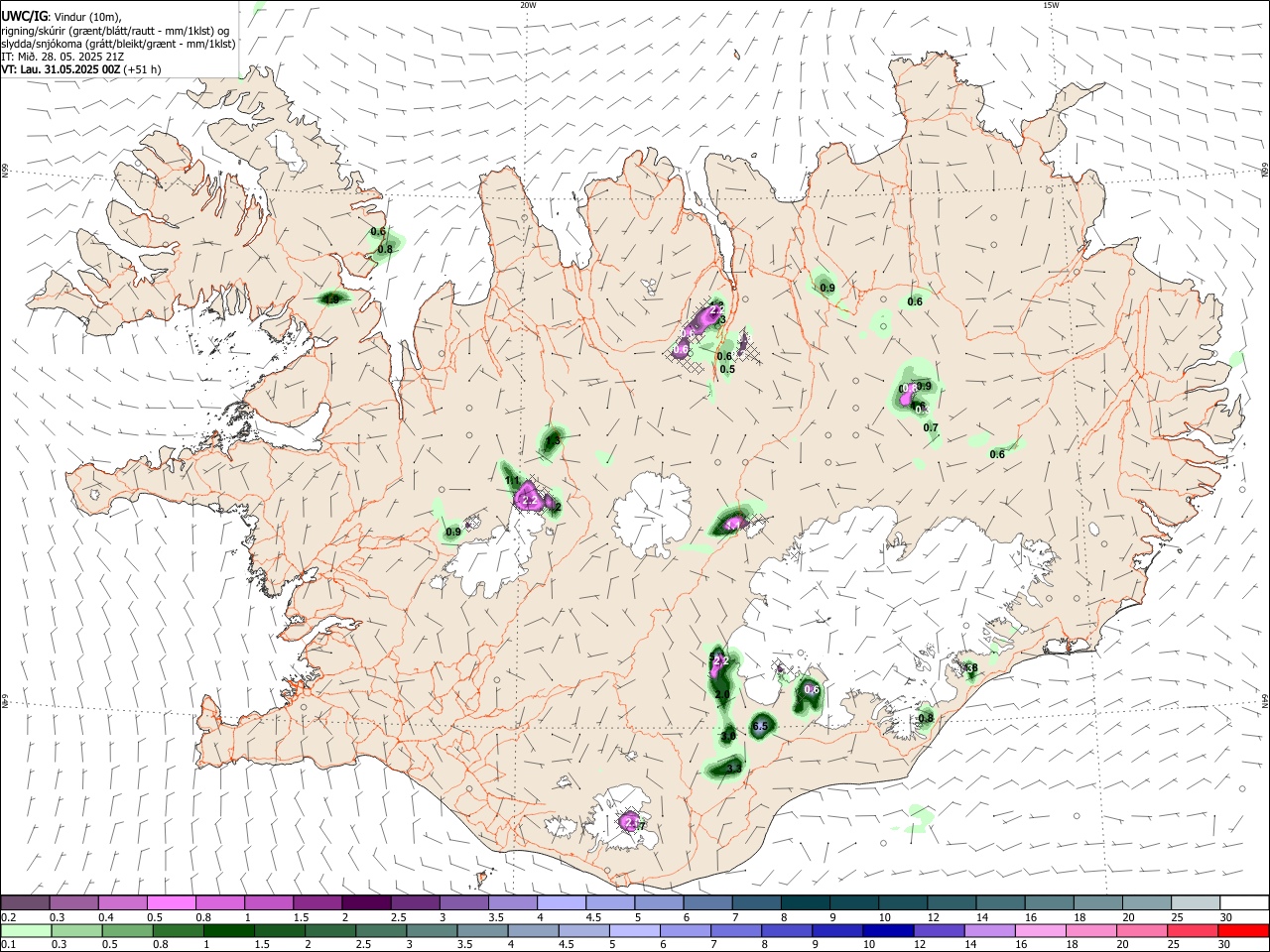1270x952 pixels.
Task: Click the '1.0' precipitation value in the Westfjords
Action: tap(332, 298)
